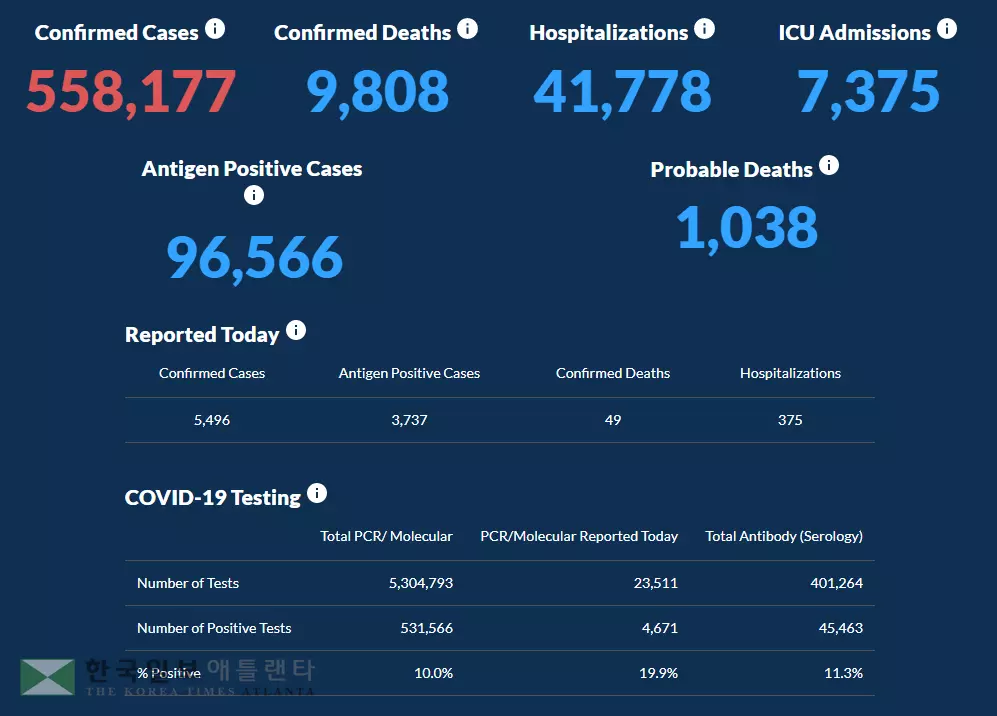Click the 9,808 confirmed deaths number
This screenshot has height=716, width=997.
click(x=378, y=91)
